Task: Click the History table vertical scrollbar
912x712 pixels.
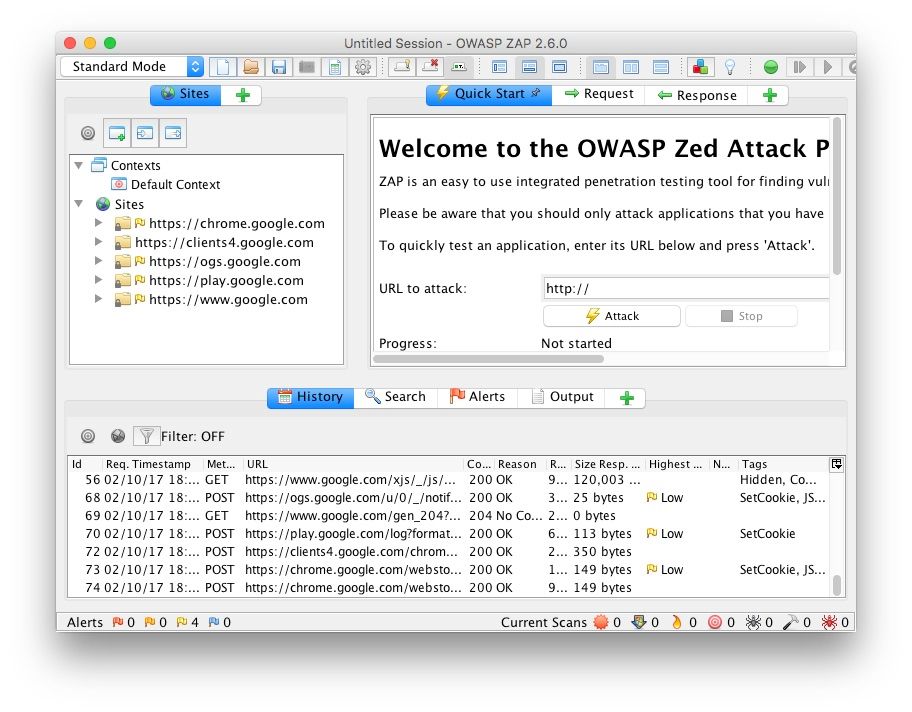Action: (x=837, y=585)
